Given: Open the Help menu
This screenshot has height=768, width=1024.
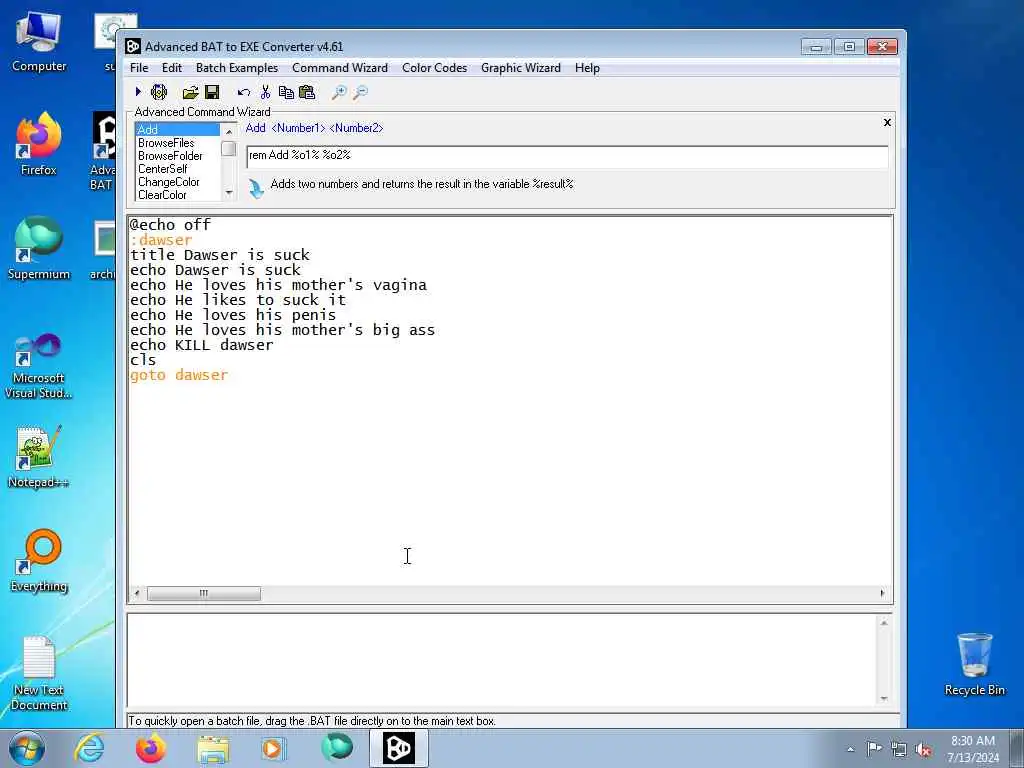Looking at the screenshot, I should pos(587,68).
